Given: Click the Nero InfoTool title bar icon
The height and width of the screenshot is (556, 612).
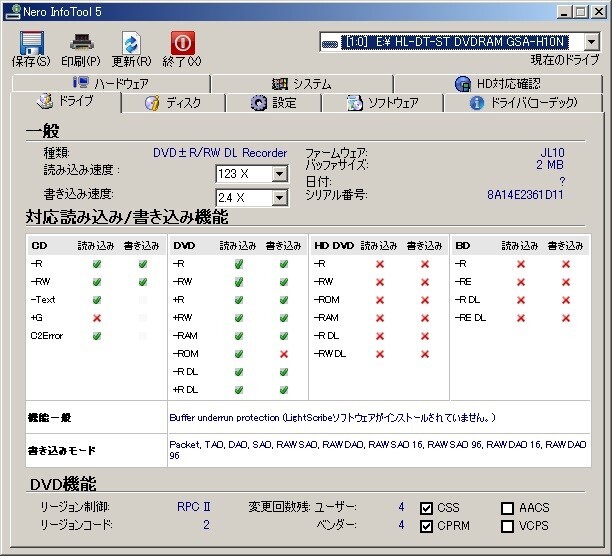Looking at the screenshot, I should tap(14, 12).
